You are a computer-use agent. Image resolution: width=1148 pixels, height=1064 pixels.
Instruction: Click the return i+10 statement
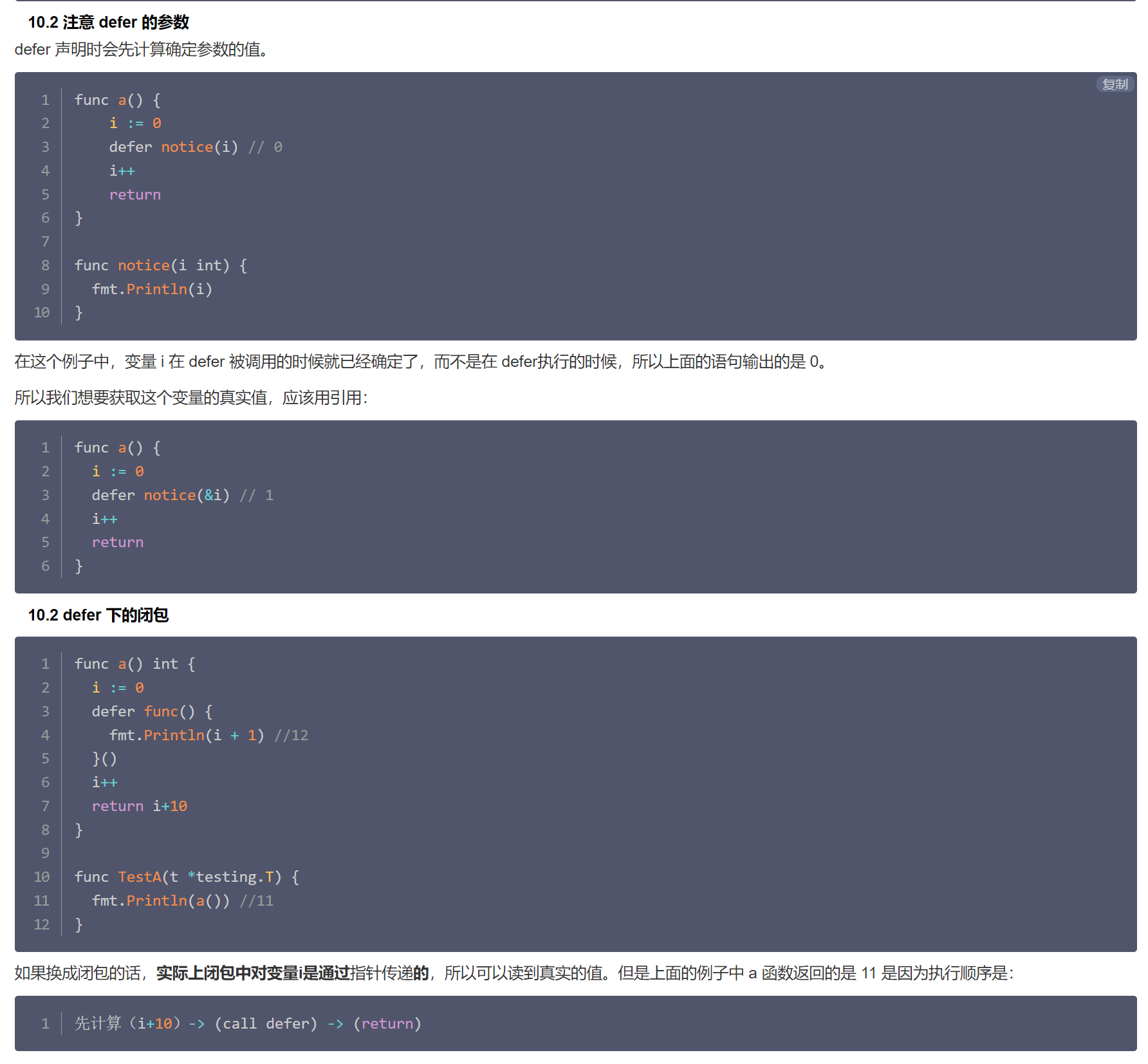click(x=139, y=806)
